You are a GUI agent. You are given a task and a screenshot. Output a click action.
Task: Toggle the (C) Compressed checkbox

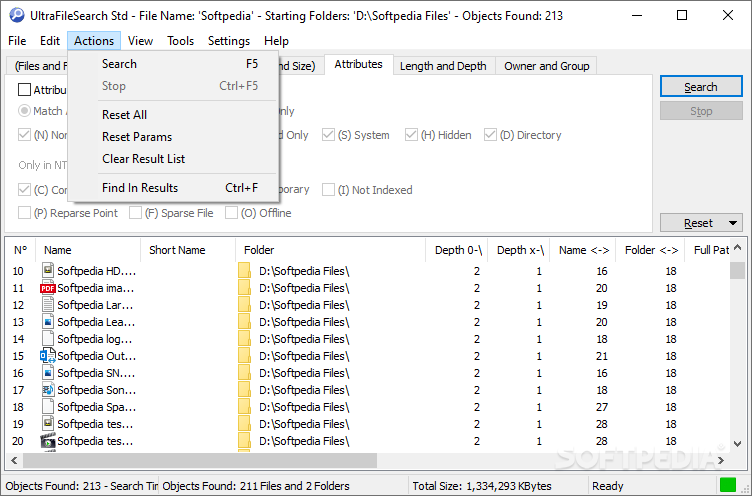(24, 189)
